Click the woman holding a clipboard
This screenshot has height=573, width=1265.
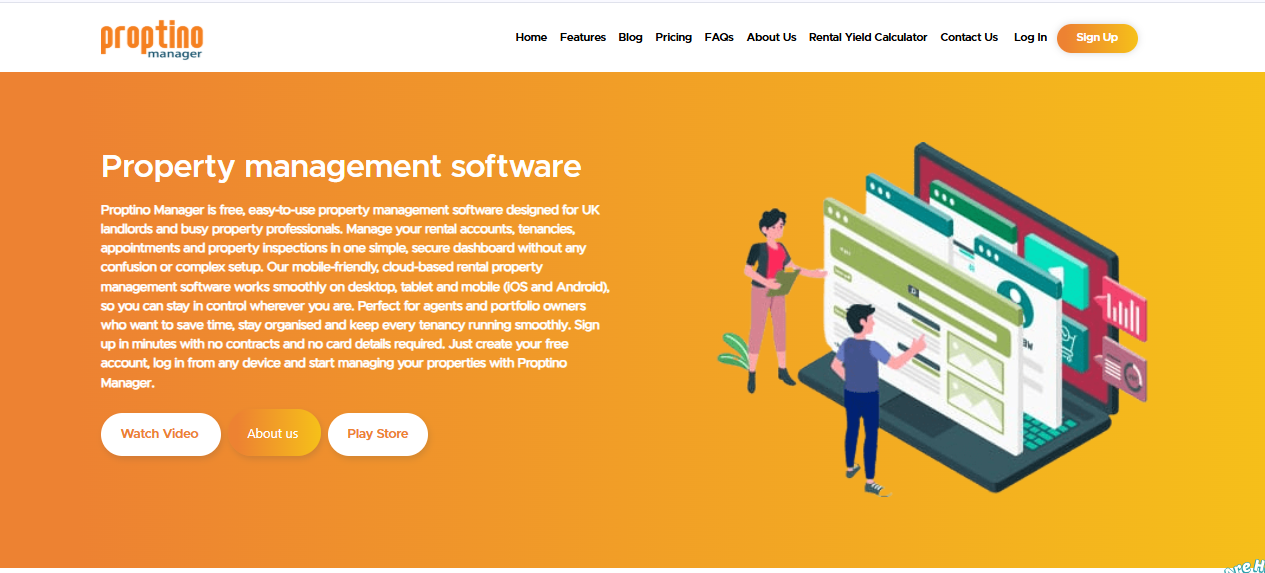pos(772,295)
